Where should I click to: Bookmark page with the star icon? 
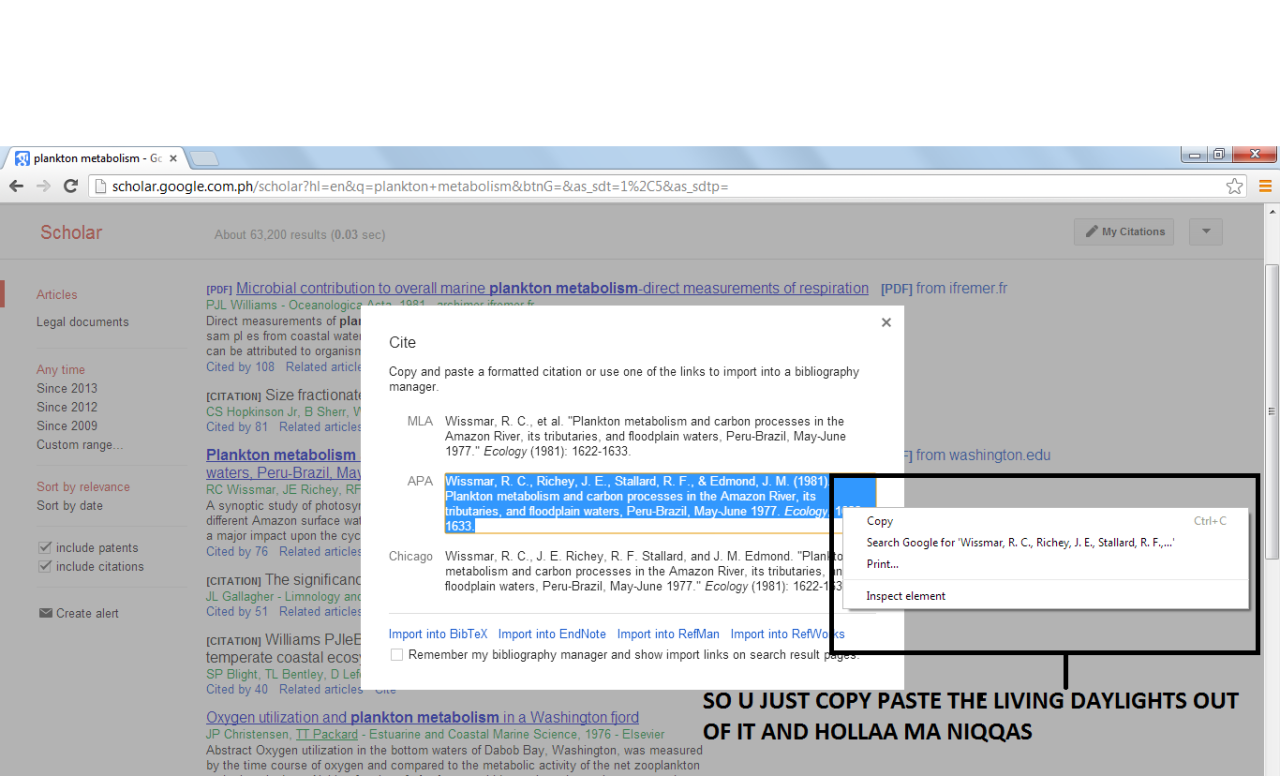(x=1235, y=186)
